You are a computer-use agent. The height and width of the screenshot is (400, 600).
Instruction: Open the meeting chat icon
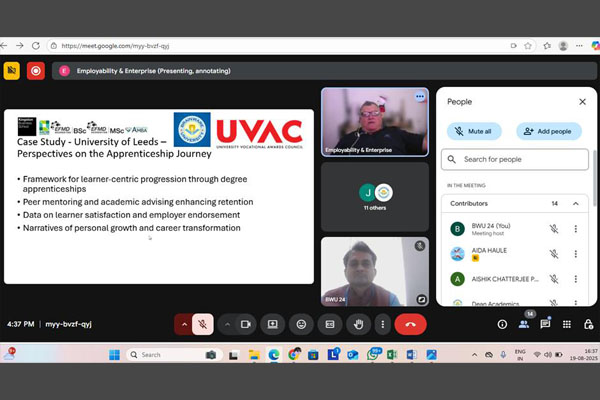click(545, 324)
